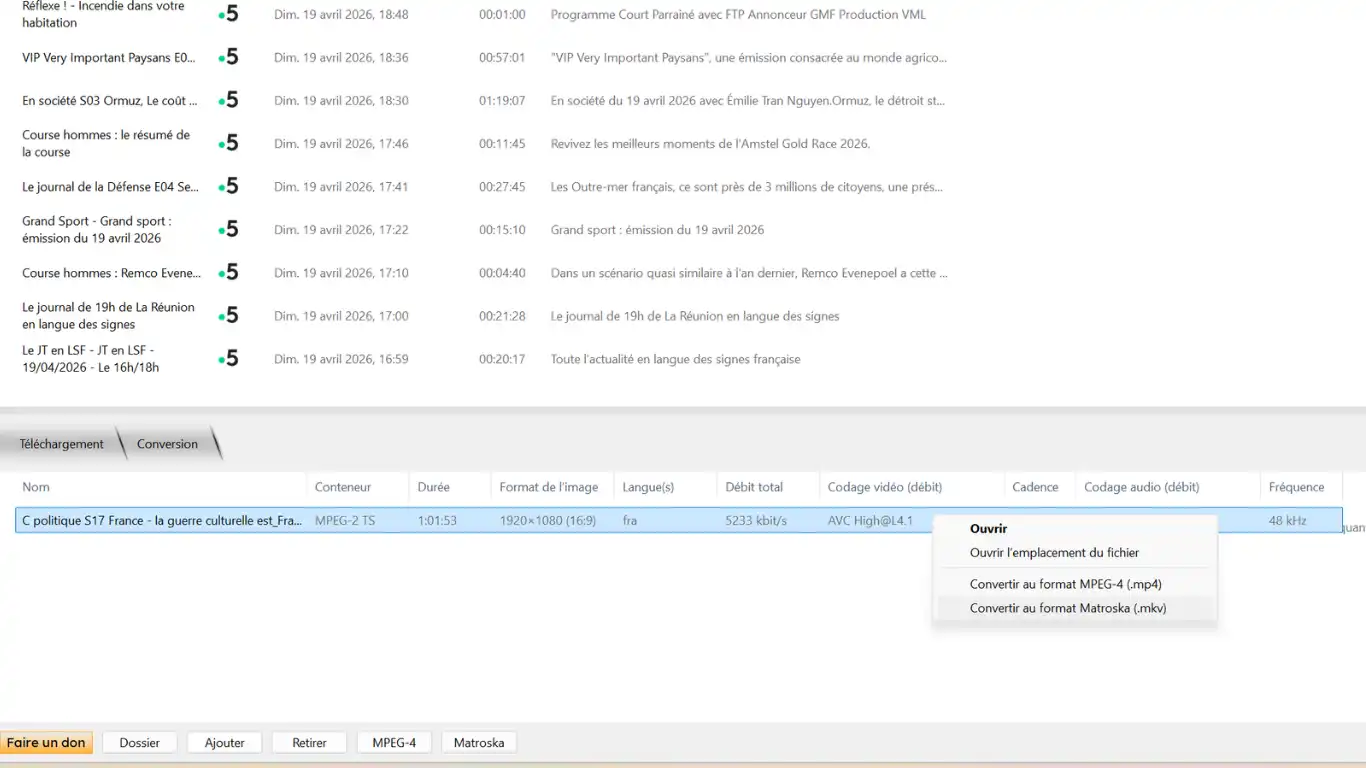Click France 5 logo beside Le JT en LSF
Screen dimensions: 1366x768
(x=229, y=359)
